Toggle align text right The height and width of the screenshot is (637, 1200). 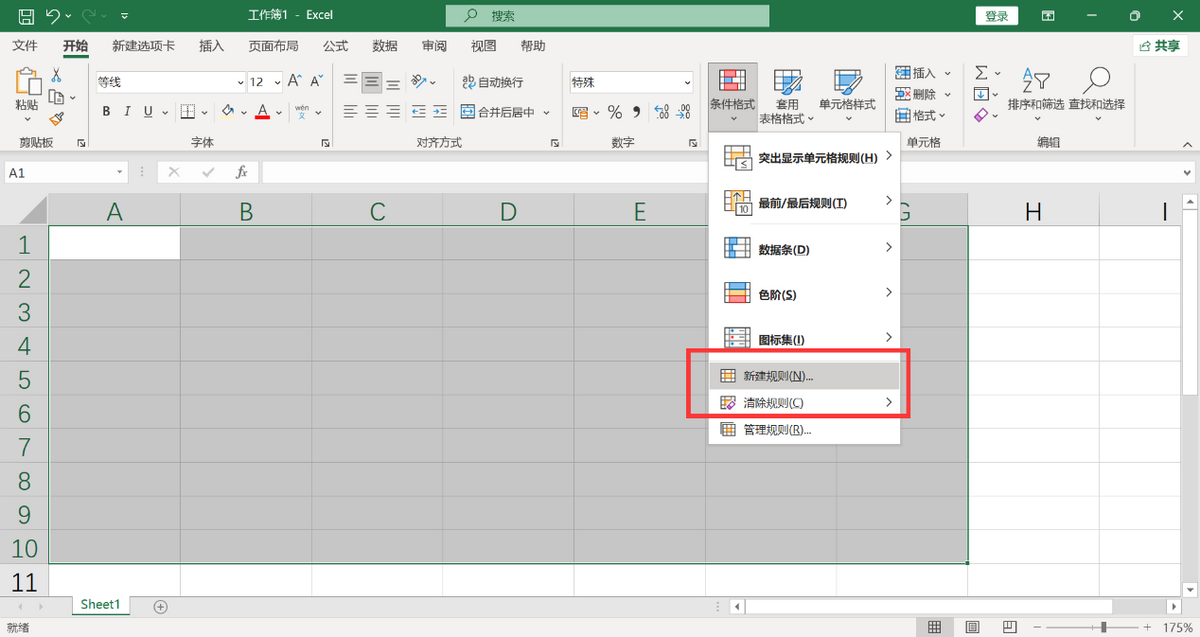395,112
